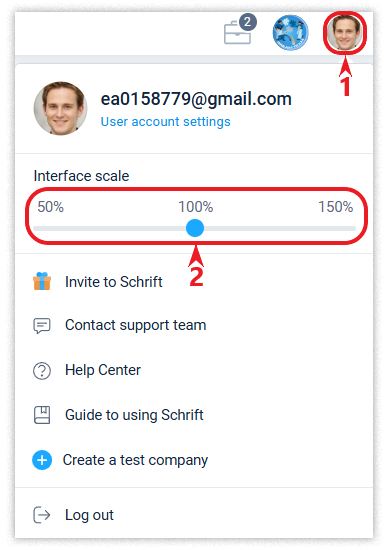Open Guide to using Schrift
The width and height of the screenshot is (387, 550).
(194, 415)
